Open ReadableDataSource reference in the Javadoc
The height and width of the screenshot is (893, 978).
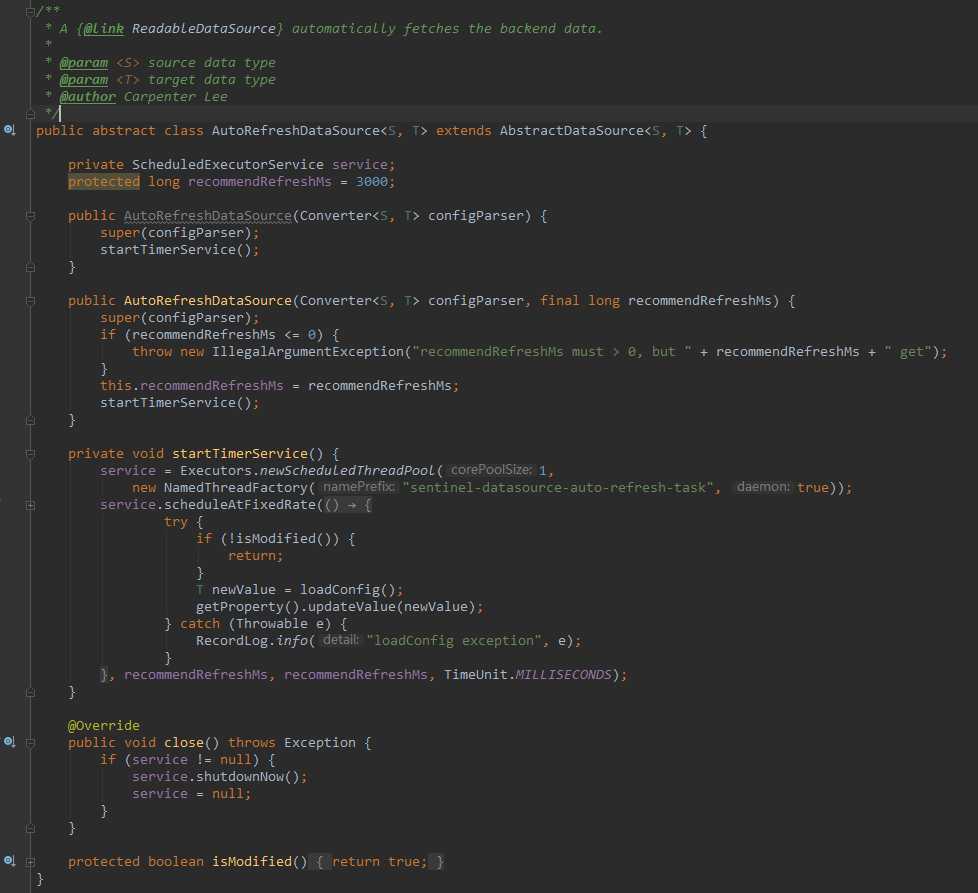coord(203,29)
